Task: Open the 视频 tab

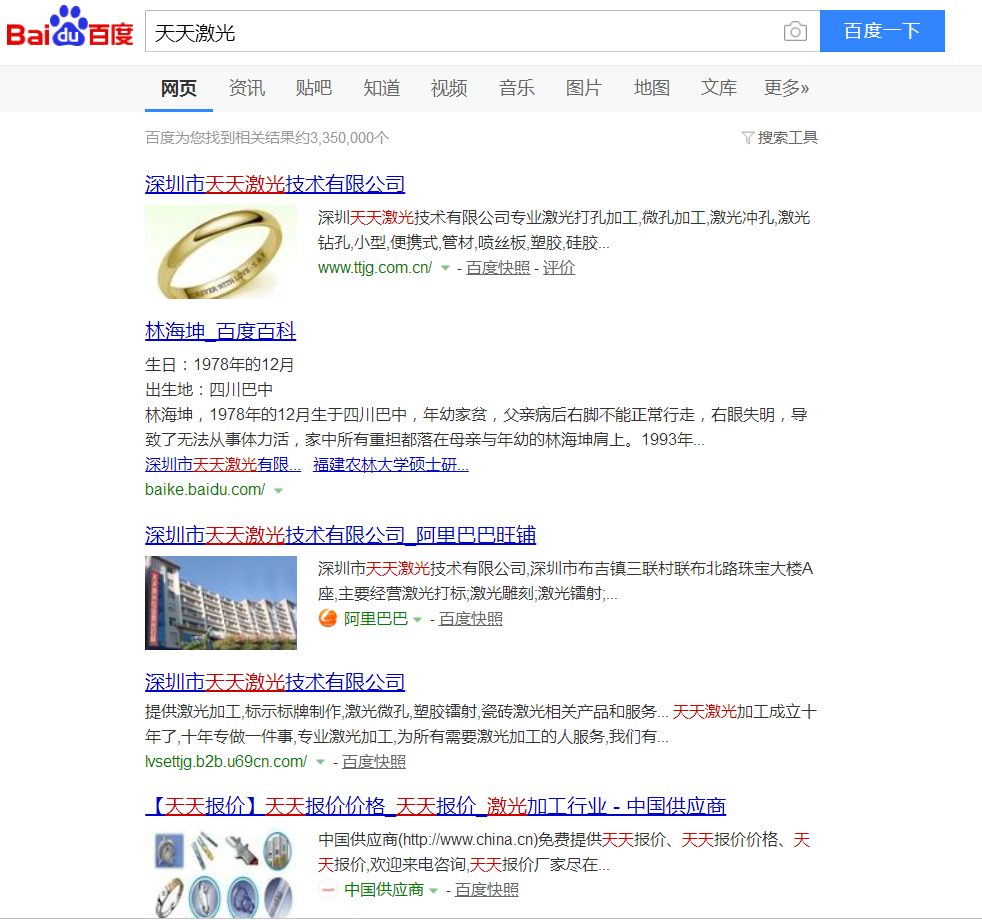Action: [x=449, y=88]
